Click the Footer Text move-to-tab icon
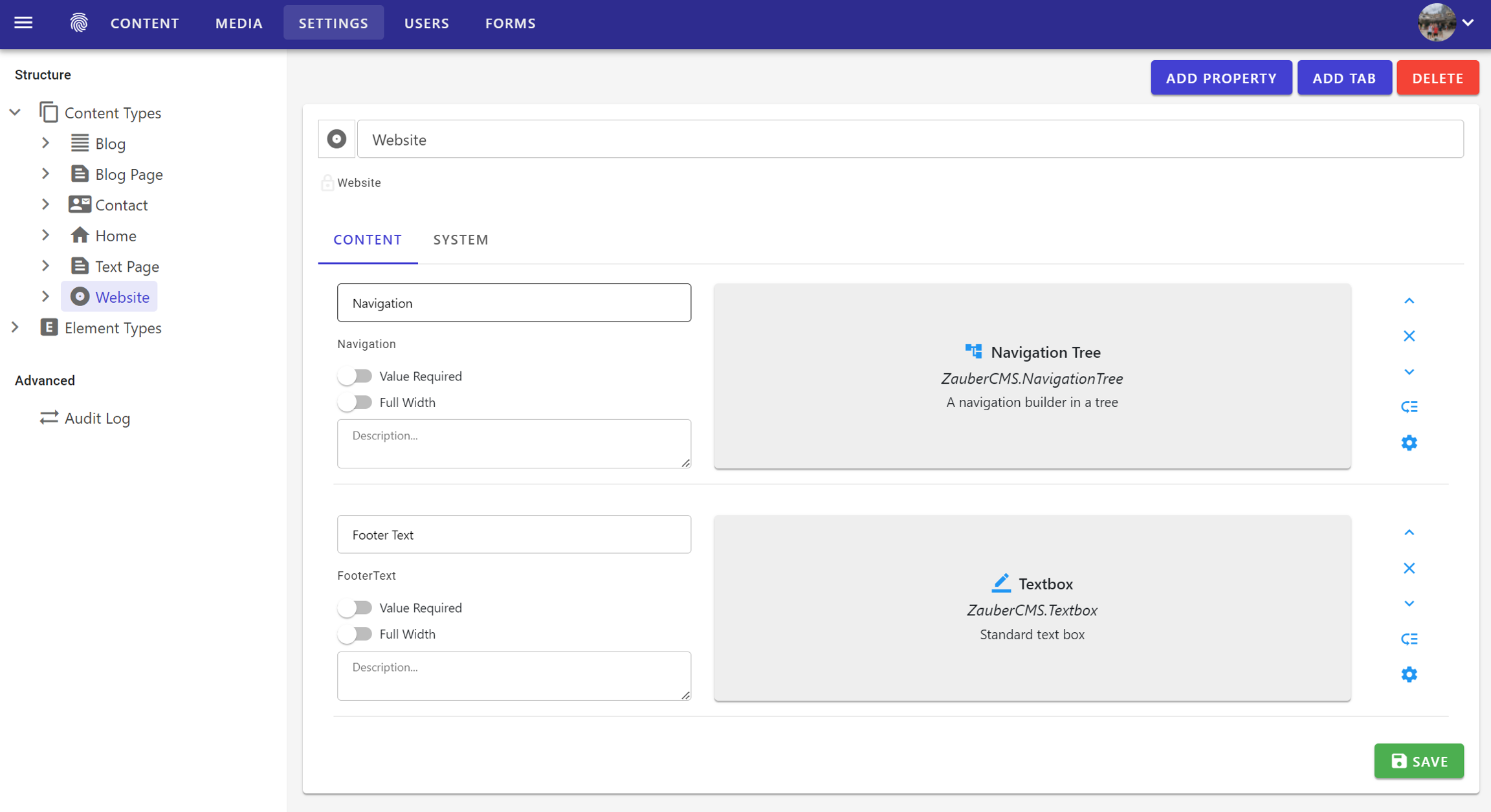This screenshot has height=812, width=1491. tap(1409, 639)
